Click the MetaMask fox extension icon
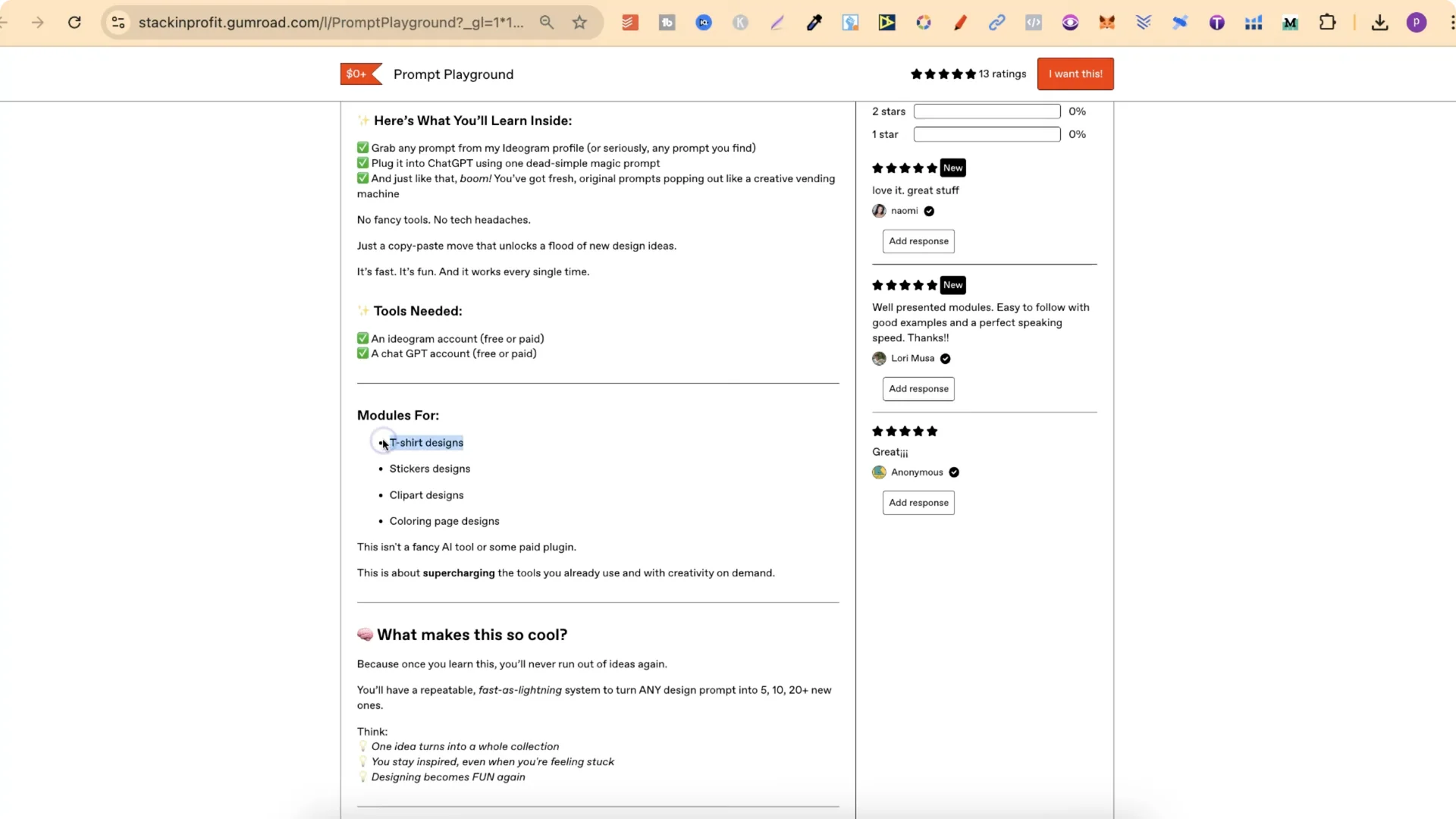The width and height of the screenshot is (1456, 819). [1106, 23]
